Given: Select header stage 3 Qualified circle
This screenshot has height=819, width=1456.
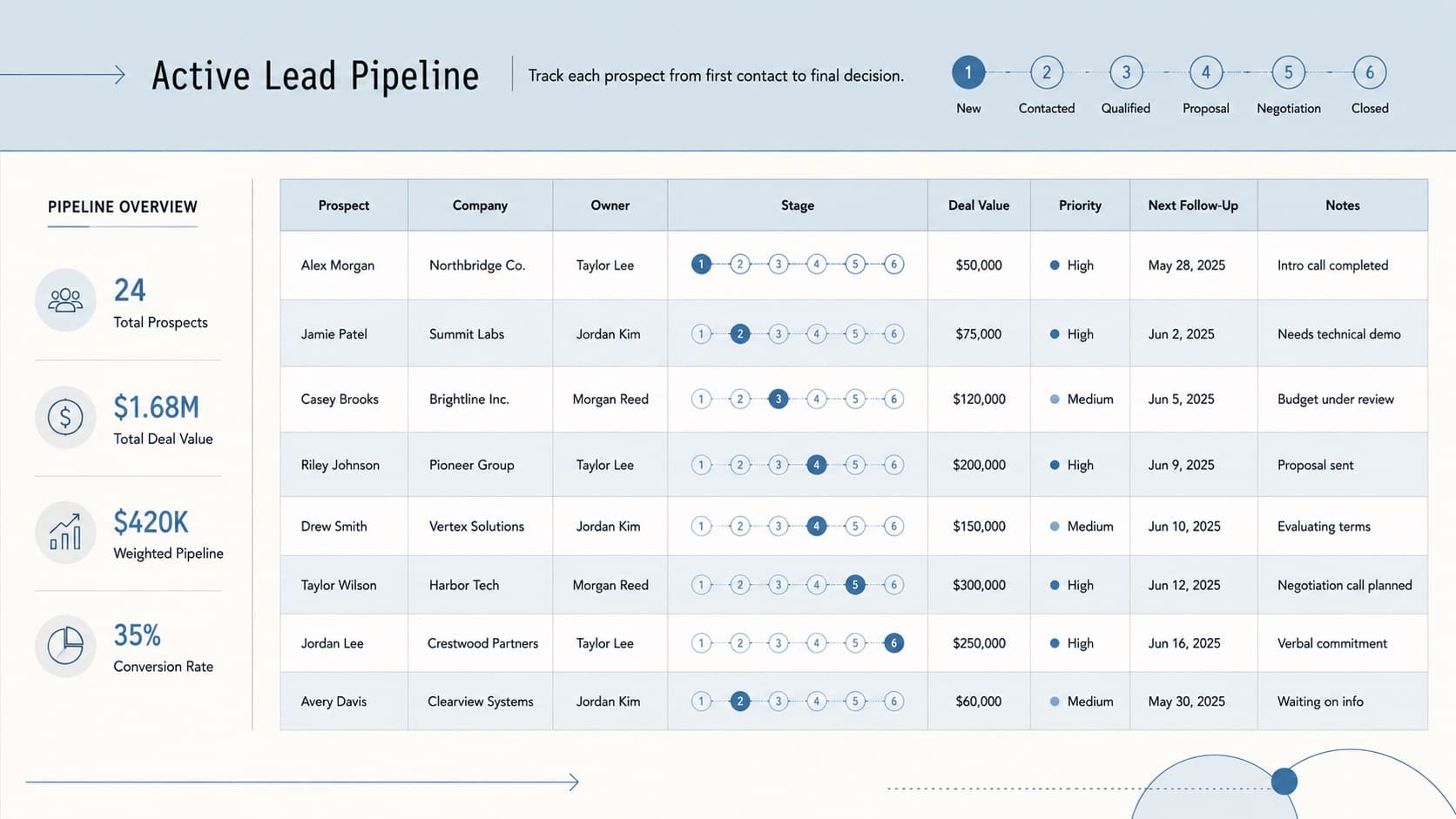Looking at the screenshot, I should coord(1126,72).
